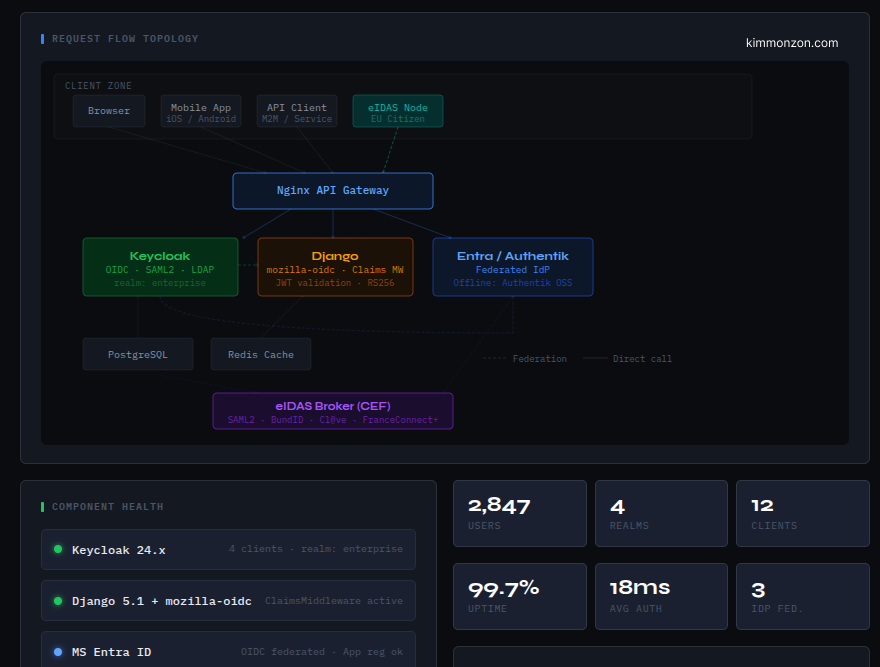
Task: Select the dashed Federation legend marker
Action: [x=497, y=358]
